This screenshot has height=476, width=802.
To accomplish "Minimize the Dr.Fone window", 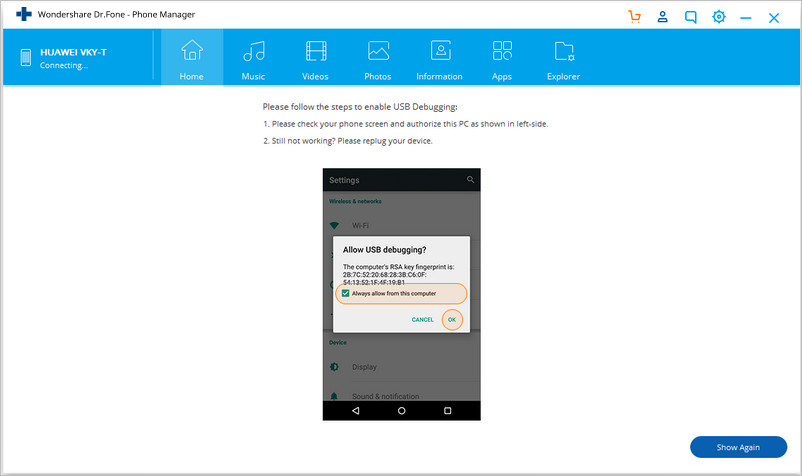I will coord(746,18).
